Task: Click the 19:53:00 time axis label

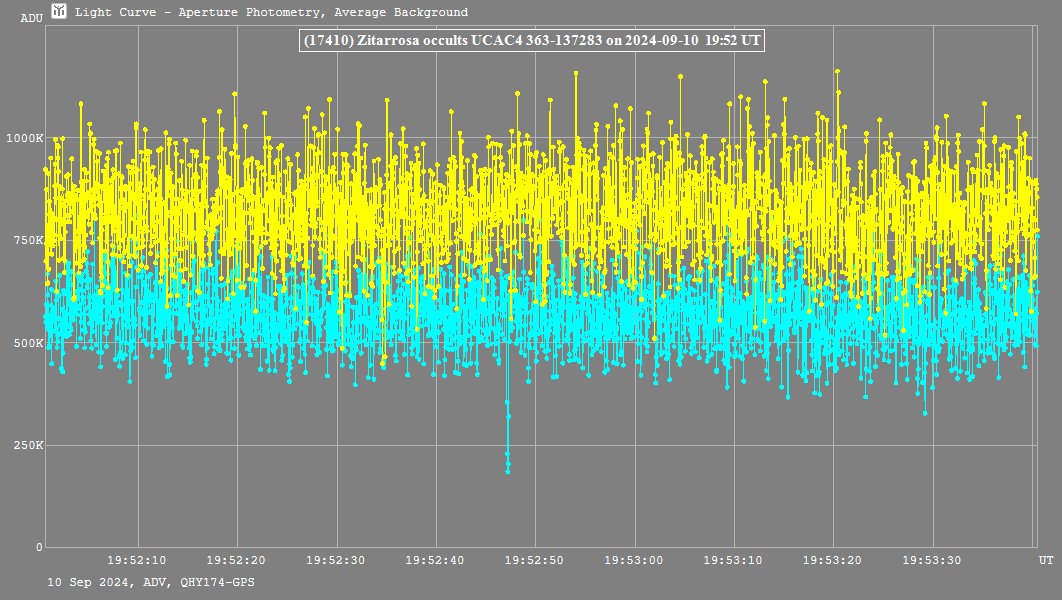Action: (634, 559)
